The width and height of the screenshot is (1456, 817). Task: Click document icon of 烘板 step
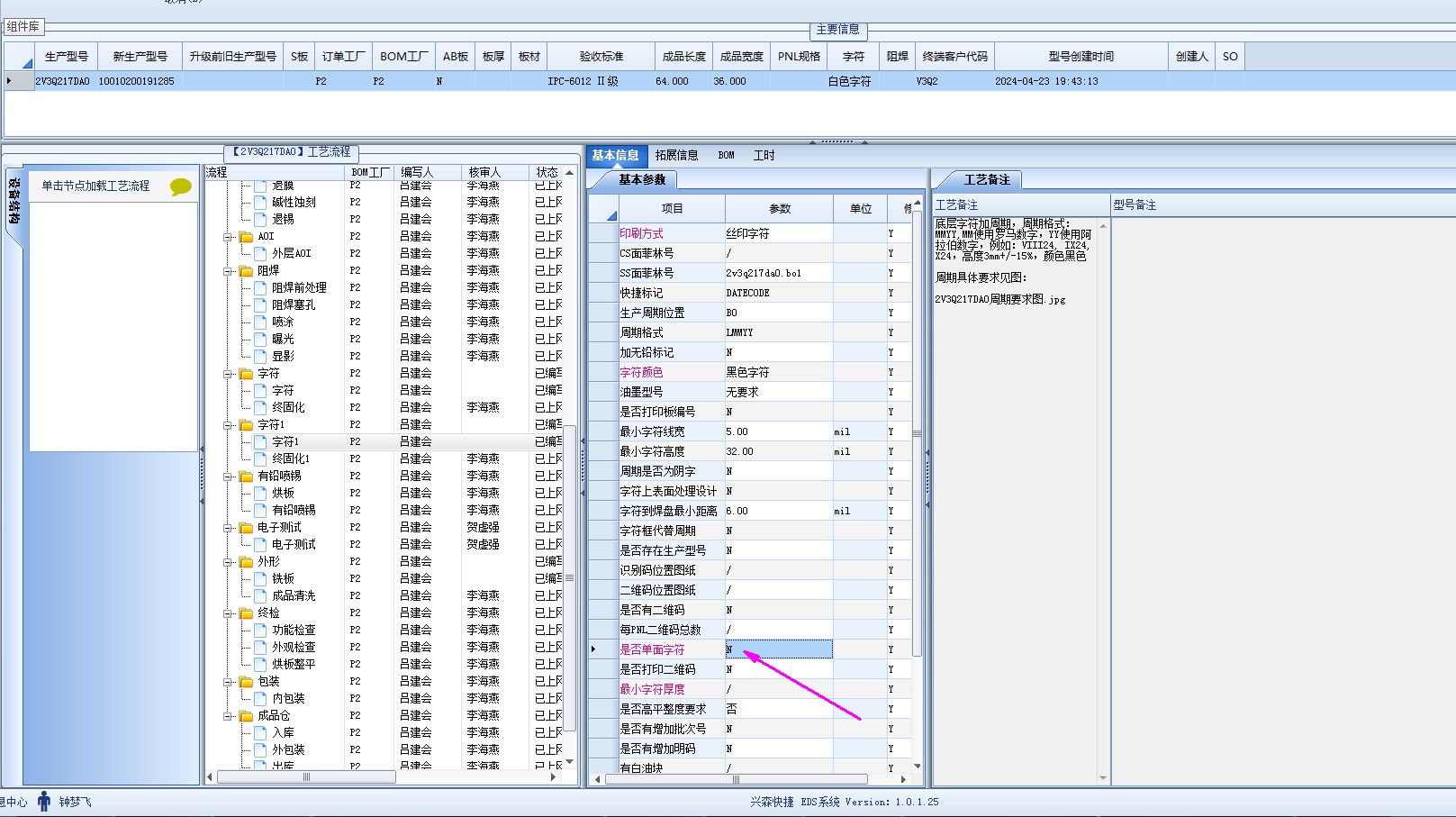coord(260,494)
